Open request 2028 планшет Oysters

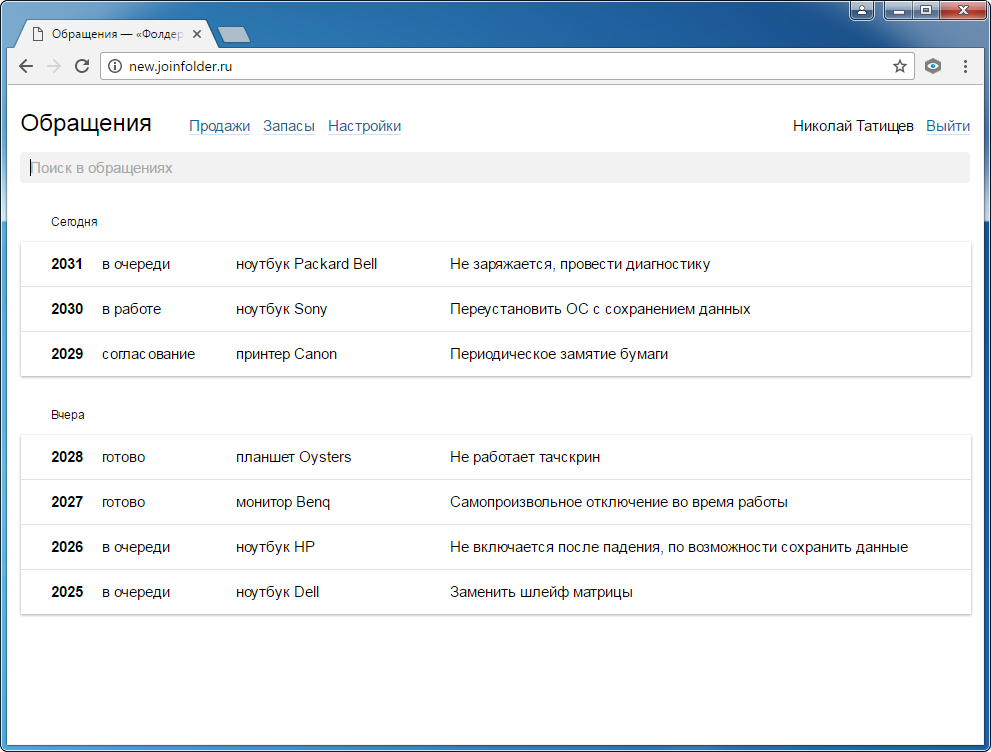coord(495,457)
